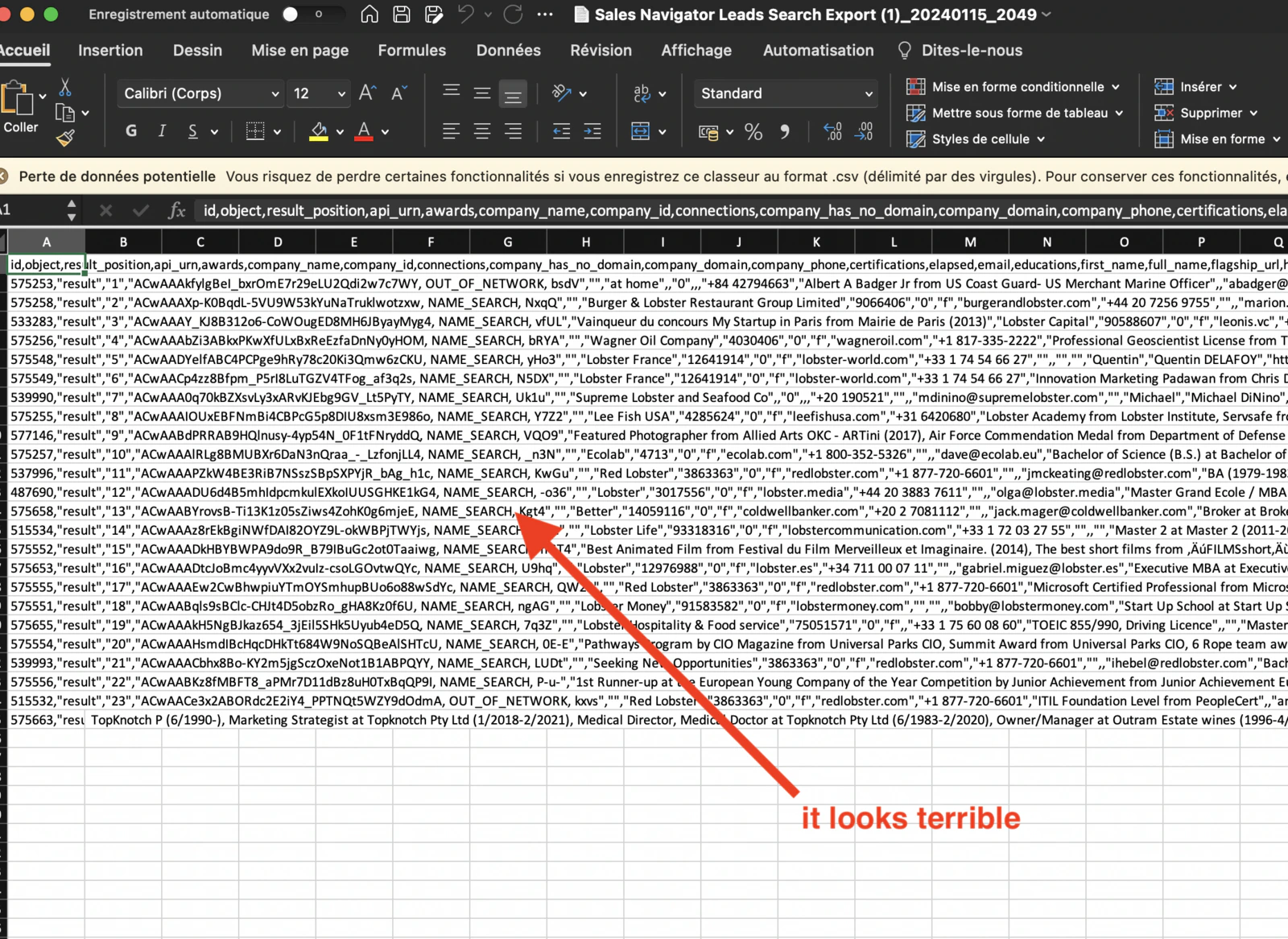Click the yellow Fill color bucket
Image resolution: width=1288 pixels, height=939 pixels.
pos(319,130)
